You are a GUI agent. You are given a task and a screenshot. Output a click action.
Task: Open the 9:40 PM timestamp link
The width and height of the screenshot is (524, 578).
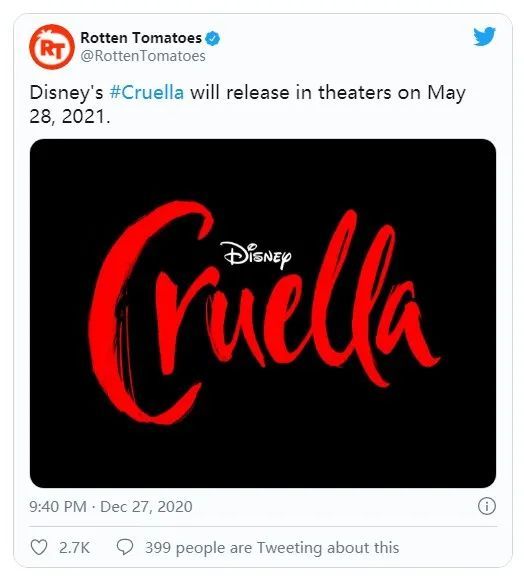[58, 506]
